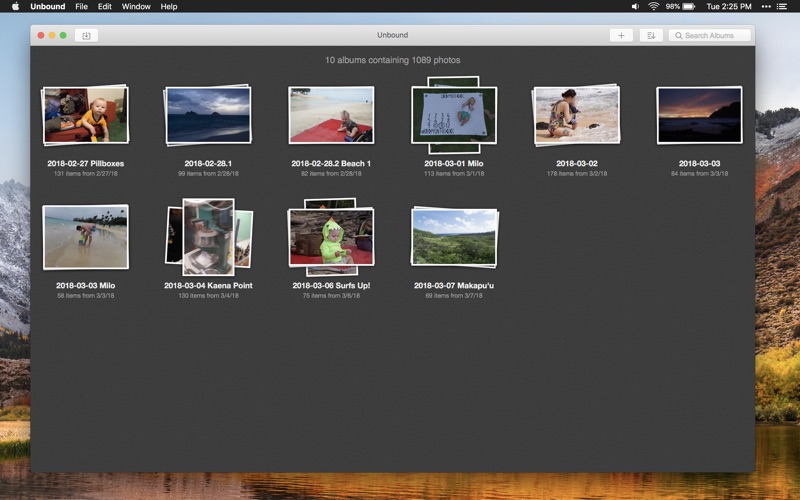
Task: Click the clock showing Tue 2:25 PM
Action: click(x=729, y=6)
